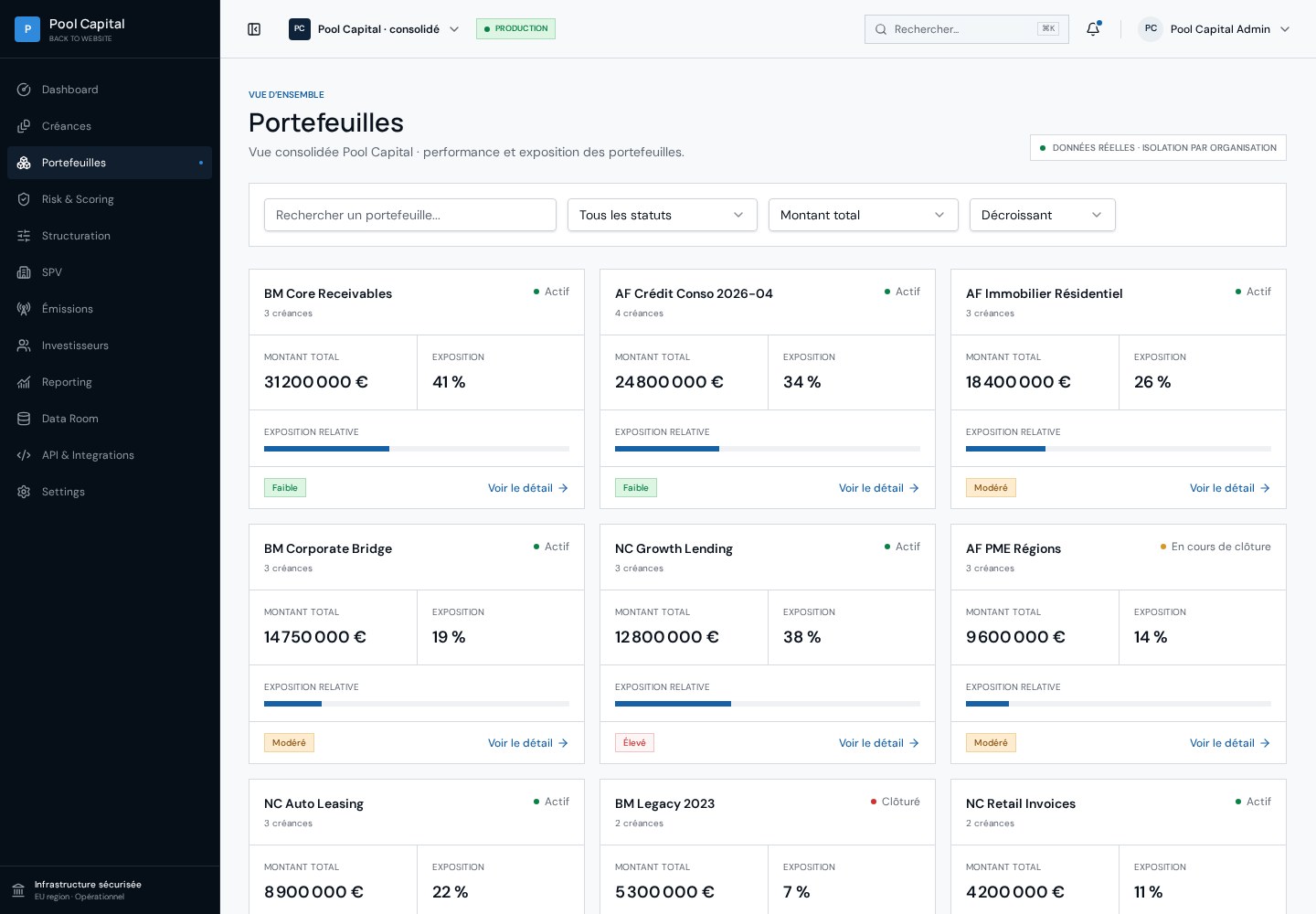This screenshot has width=1316, height=914.
Task: Click the En cours de clôture status
Action: pos(1215,547)
